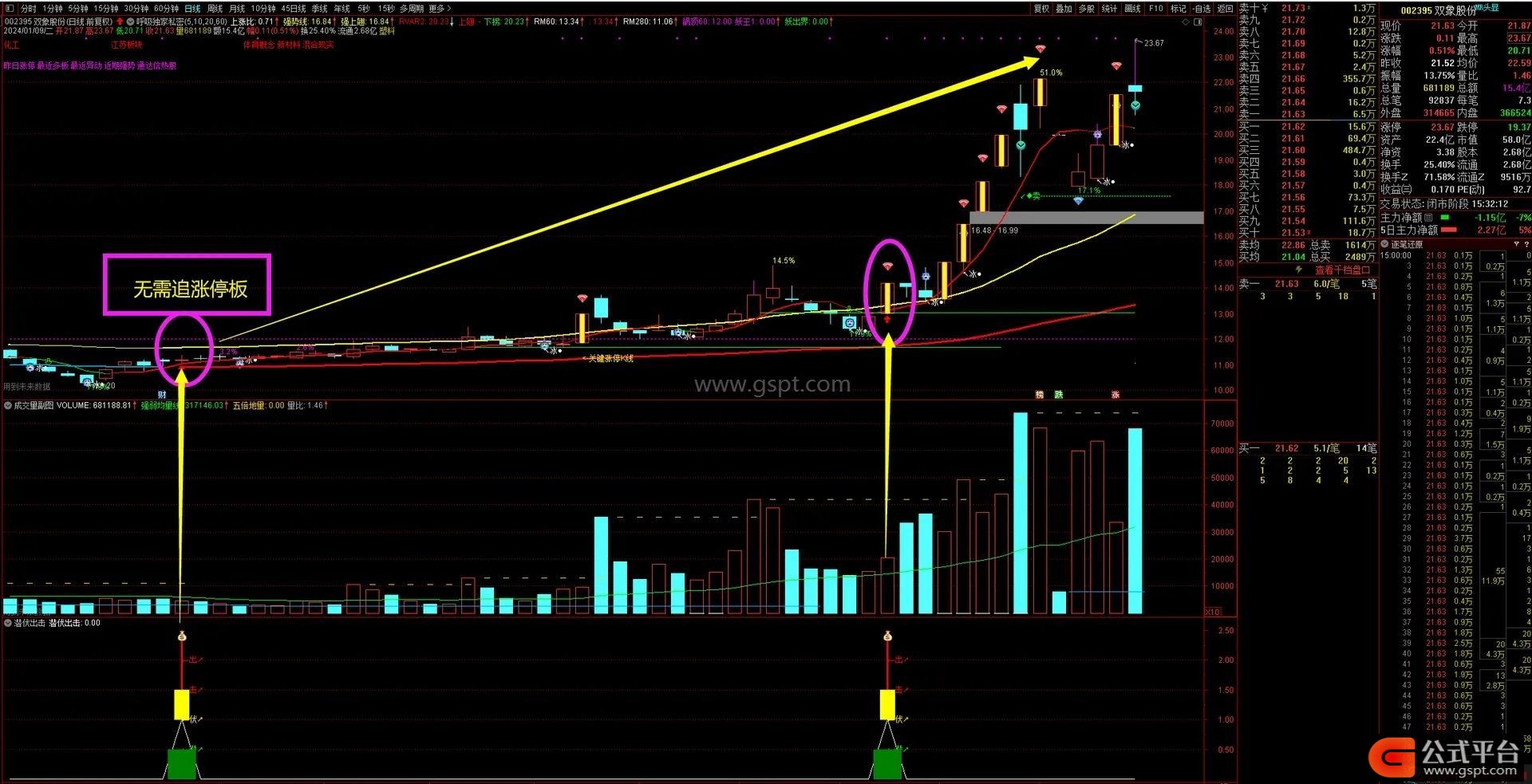The image size is (1532, 784).
Task: Expand the main indicator dropdown circle
Action: 131,22
